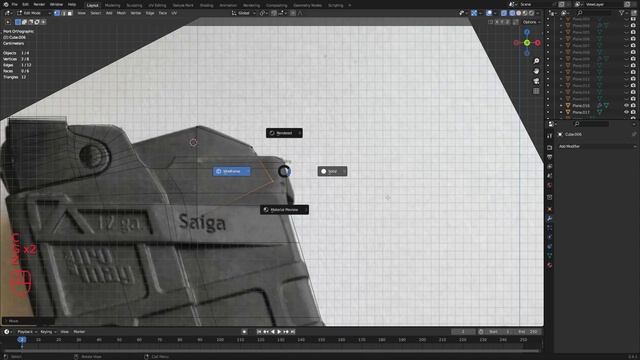Open the Global transform orientation dropdown
Image resolution: width=640 pixels, height=360 pixels.
244,13
